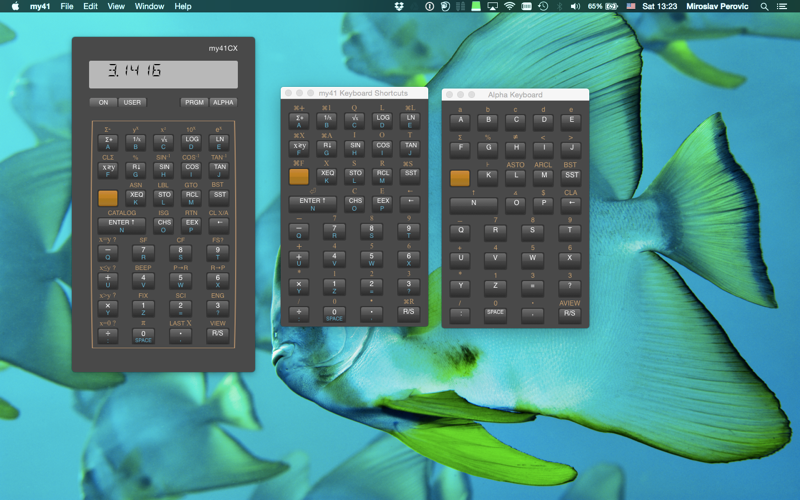Open the Window menu
Image resolution: width=800 pixels, height=500 pixels.
coord(149,6)
